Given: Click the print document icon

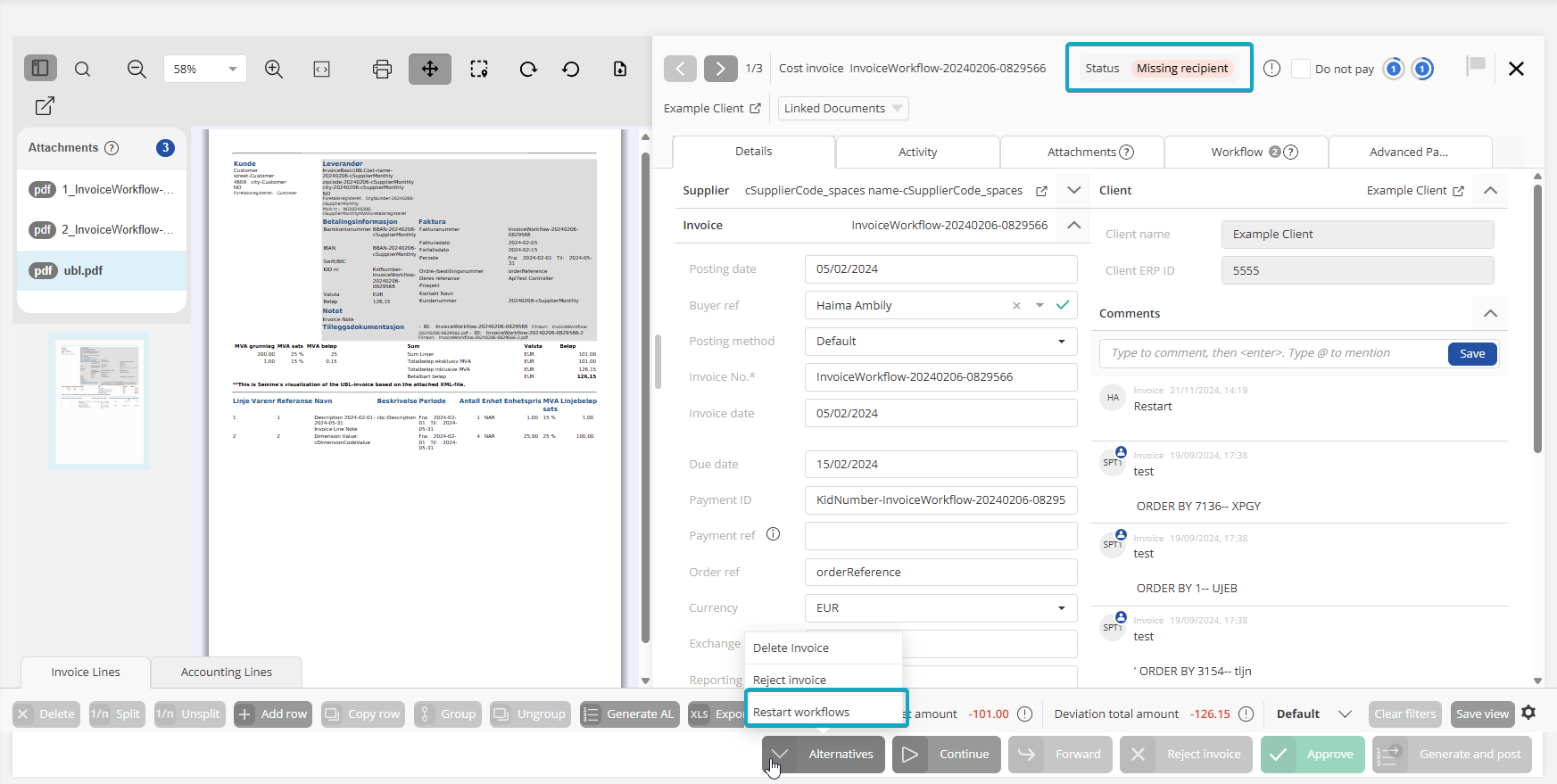Looking at the screenshot, I should point(382,69).
